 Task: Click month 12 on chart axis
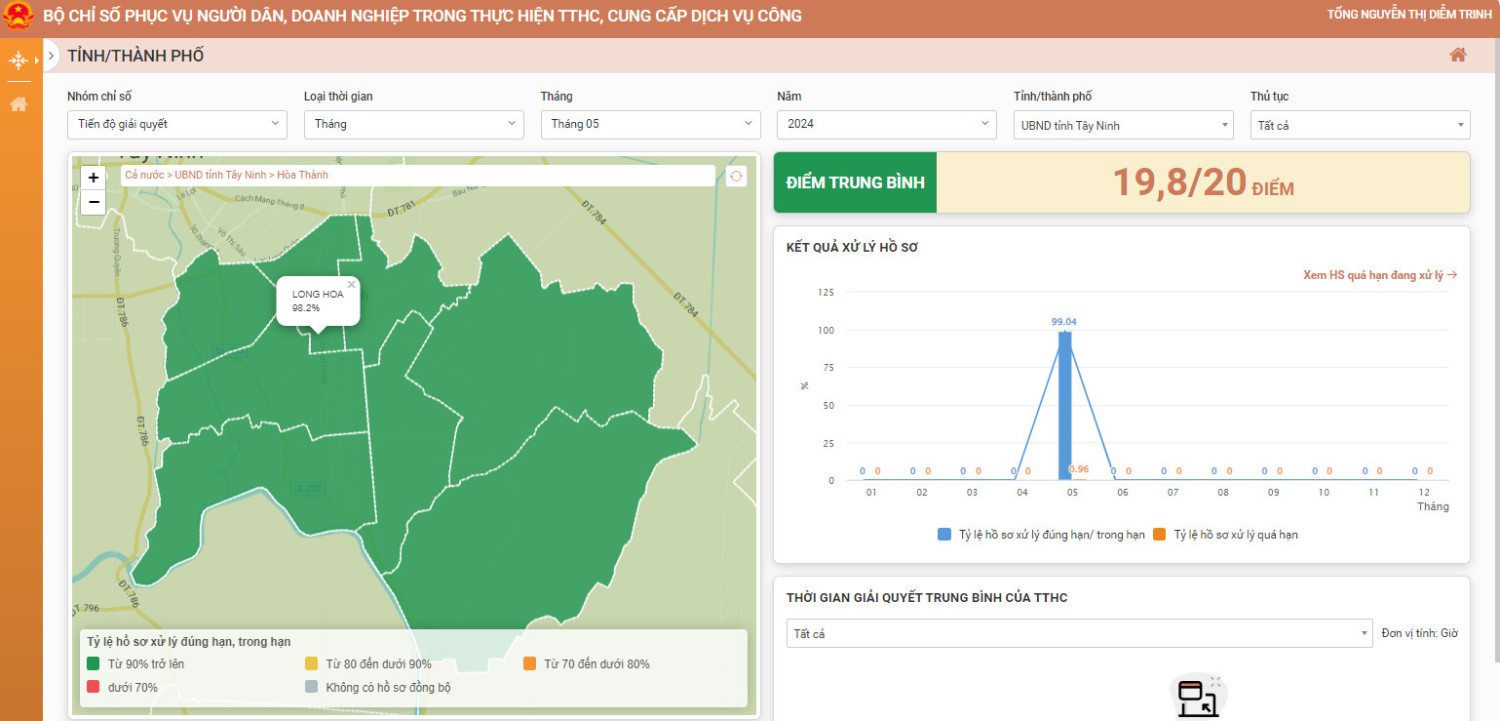pos(1422,493)
